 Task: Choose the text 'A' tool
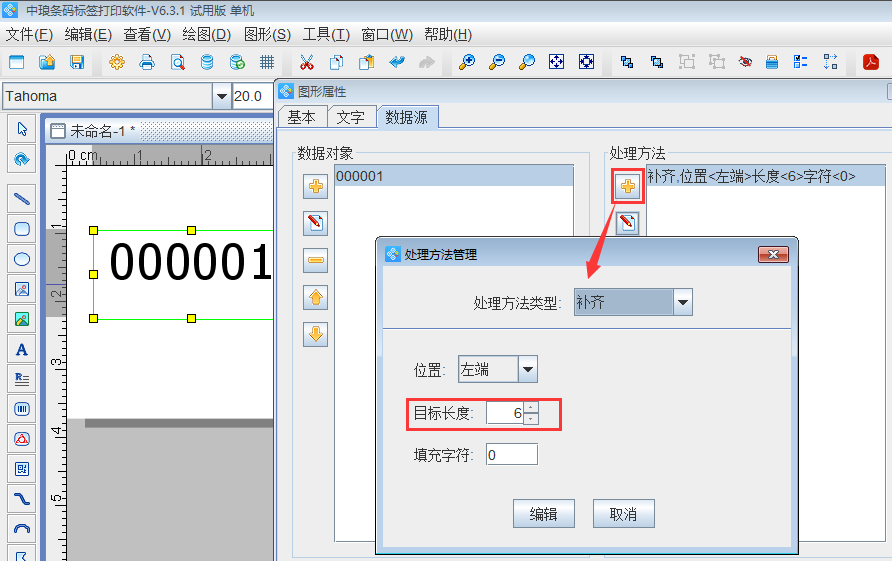coord(22,349)
